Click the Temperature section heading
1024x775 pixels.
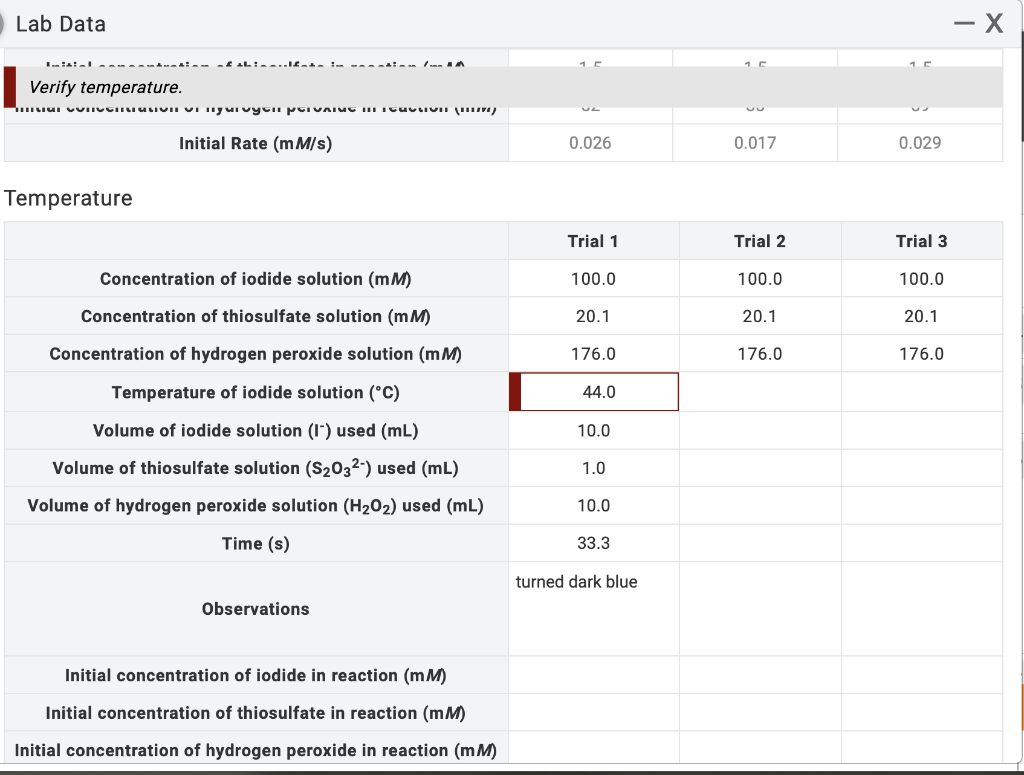(x=68, y=198)
